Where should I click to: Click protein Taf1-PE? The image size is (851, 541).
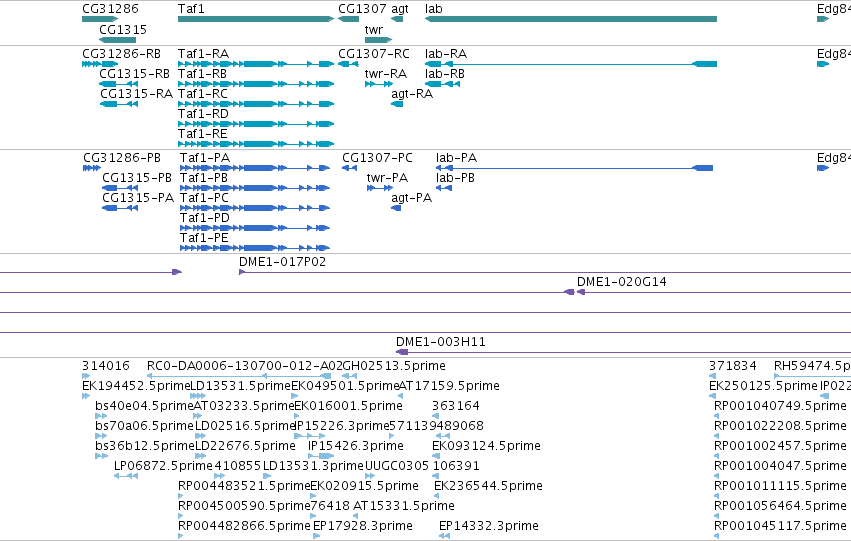[255, 249]
